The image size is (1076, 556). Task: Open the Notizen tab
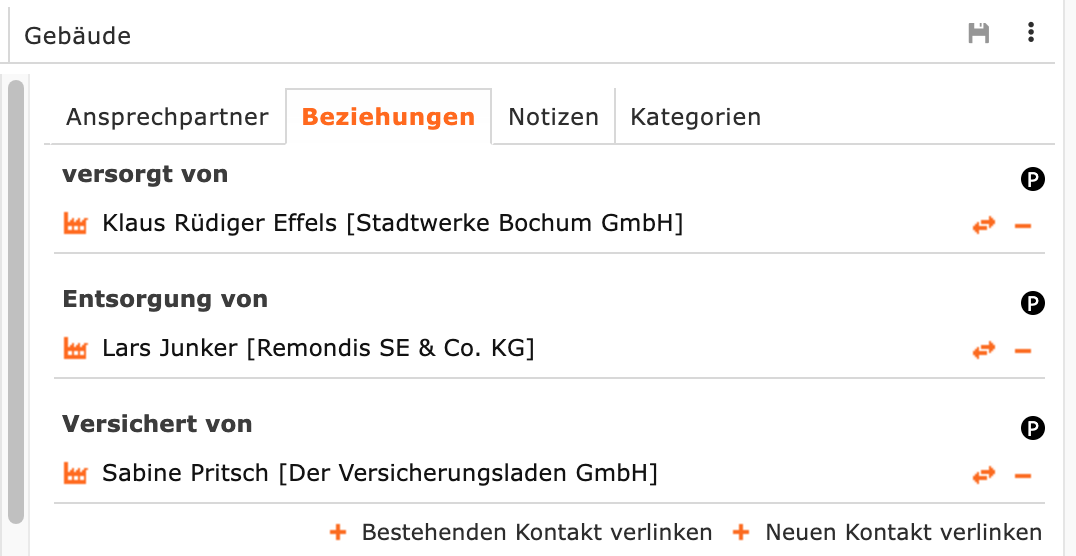coord(553,117)
